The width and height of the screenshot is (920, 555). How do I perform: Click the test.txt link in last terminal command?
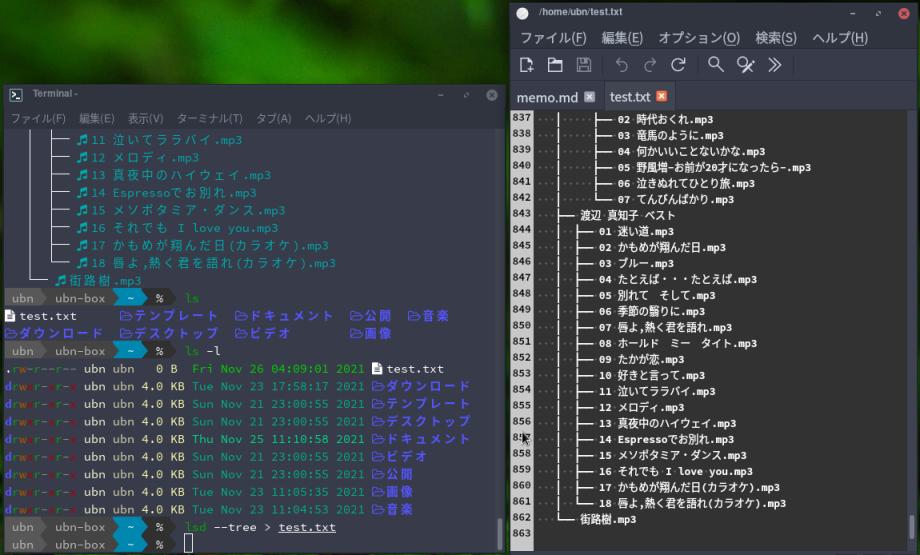307,527
